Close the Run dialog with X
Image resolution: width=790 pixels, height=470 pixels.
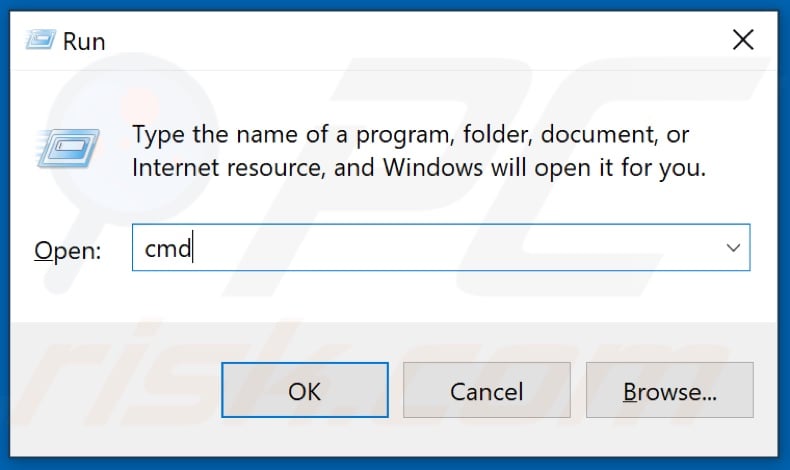743,40
